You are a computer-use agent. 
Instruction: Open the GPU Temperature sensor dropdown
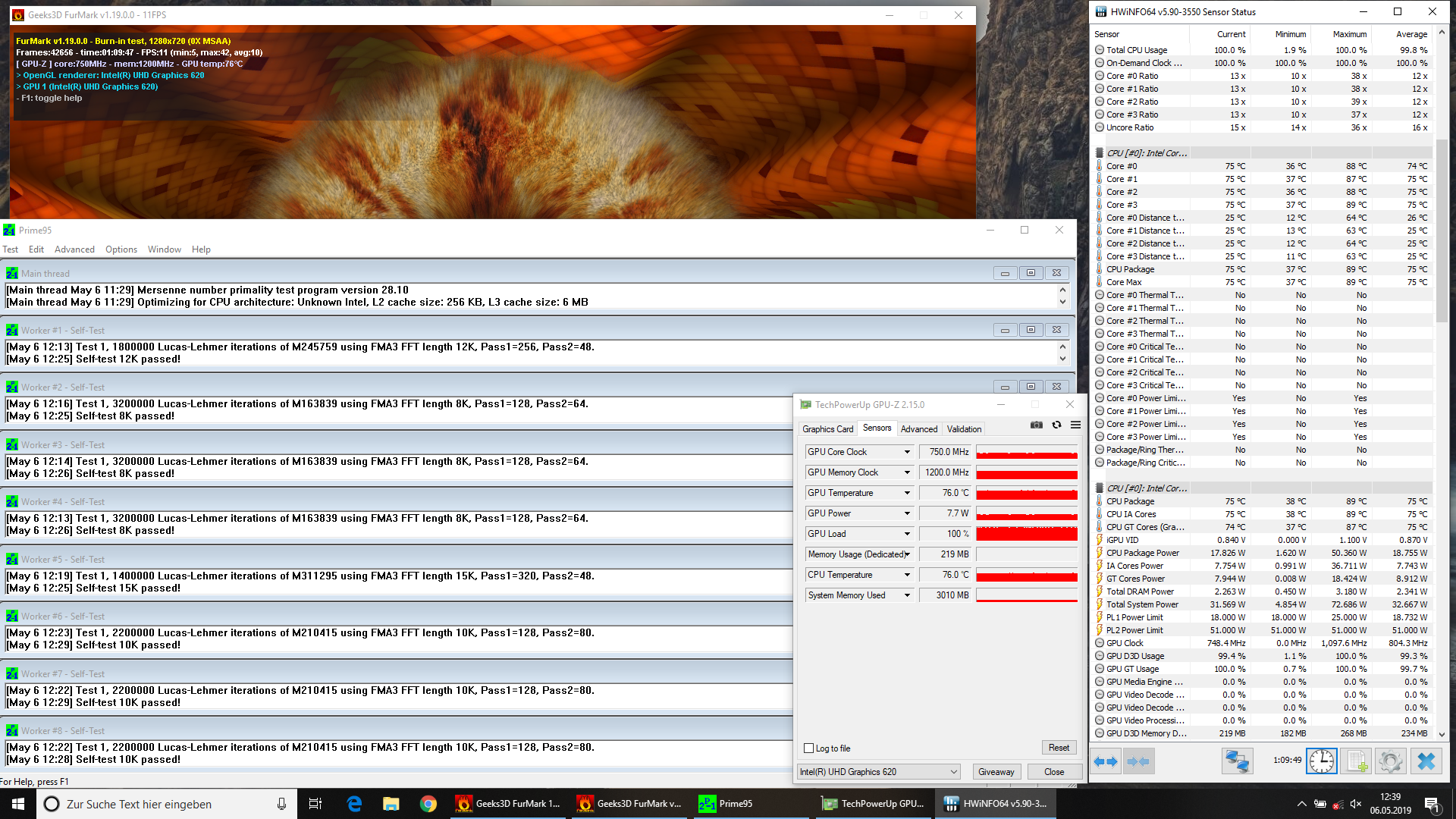click(907, 493)
